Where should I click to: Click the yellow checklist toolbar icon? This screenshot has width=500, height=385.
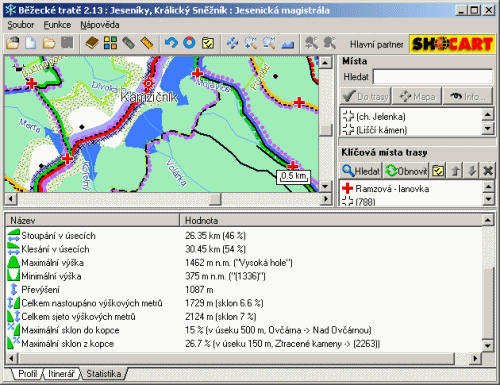pyautogui.click(x=208, y=43)
